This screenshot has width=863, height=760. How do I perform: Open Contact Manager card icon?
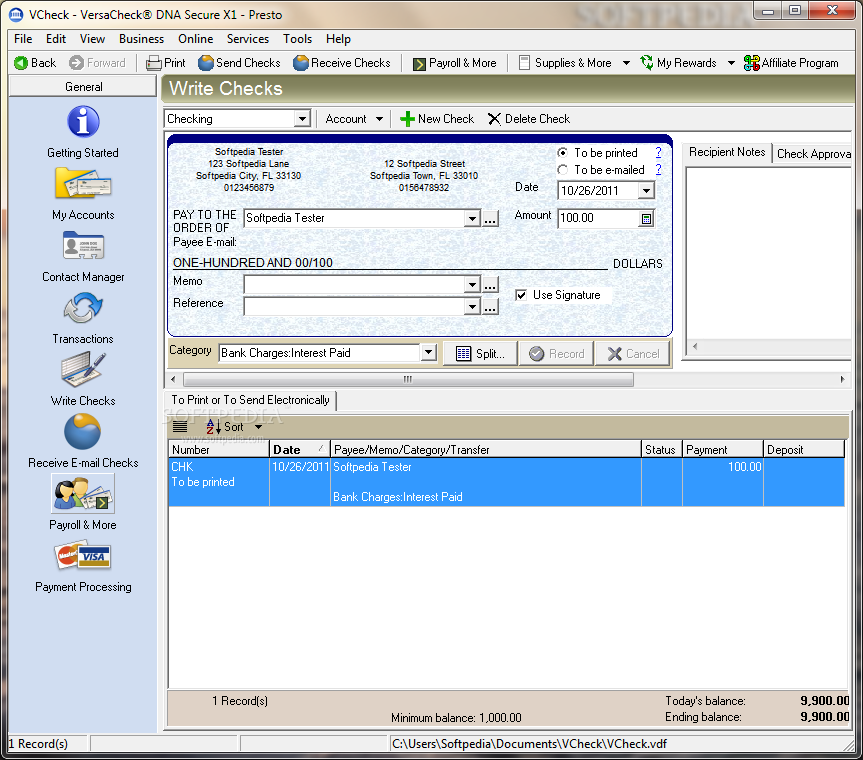pyautogui.click(x=83, y=245)
